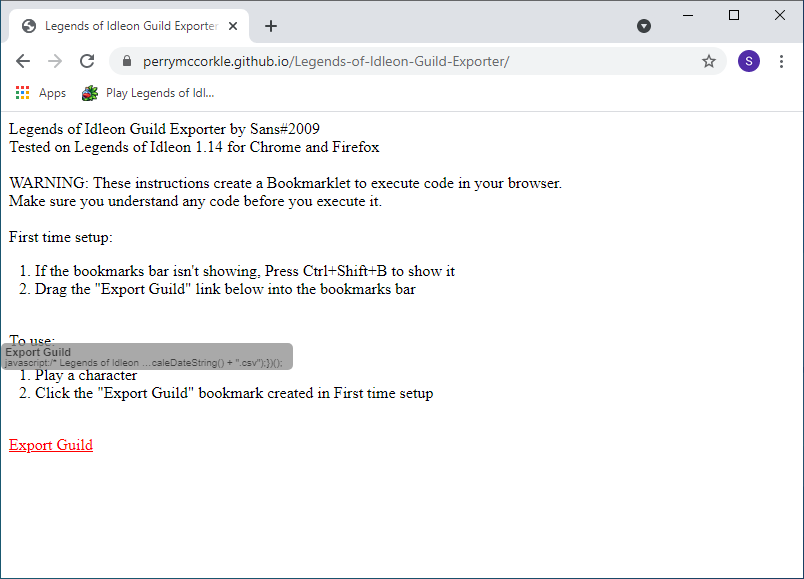Image resolution: width=804 pixels, height=579 pixels.
Task: Click the round dropdown arrow in title bar
Action: coord(644,26)
